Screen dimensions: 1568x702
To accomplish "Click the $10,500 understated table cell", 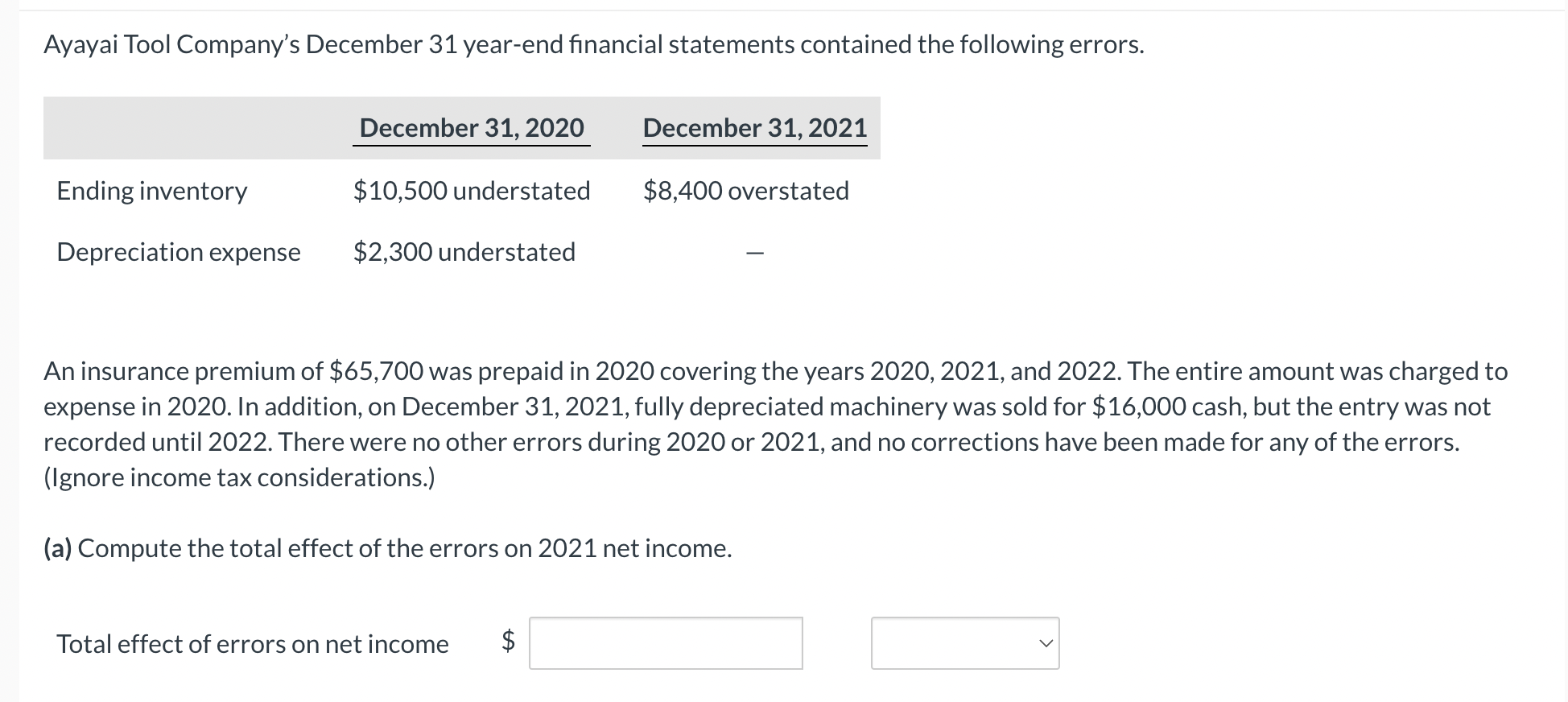I will tap(471, 191).
